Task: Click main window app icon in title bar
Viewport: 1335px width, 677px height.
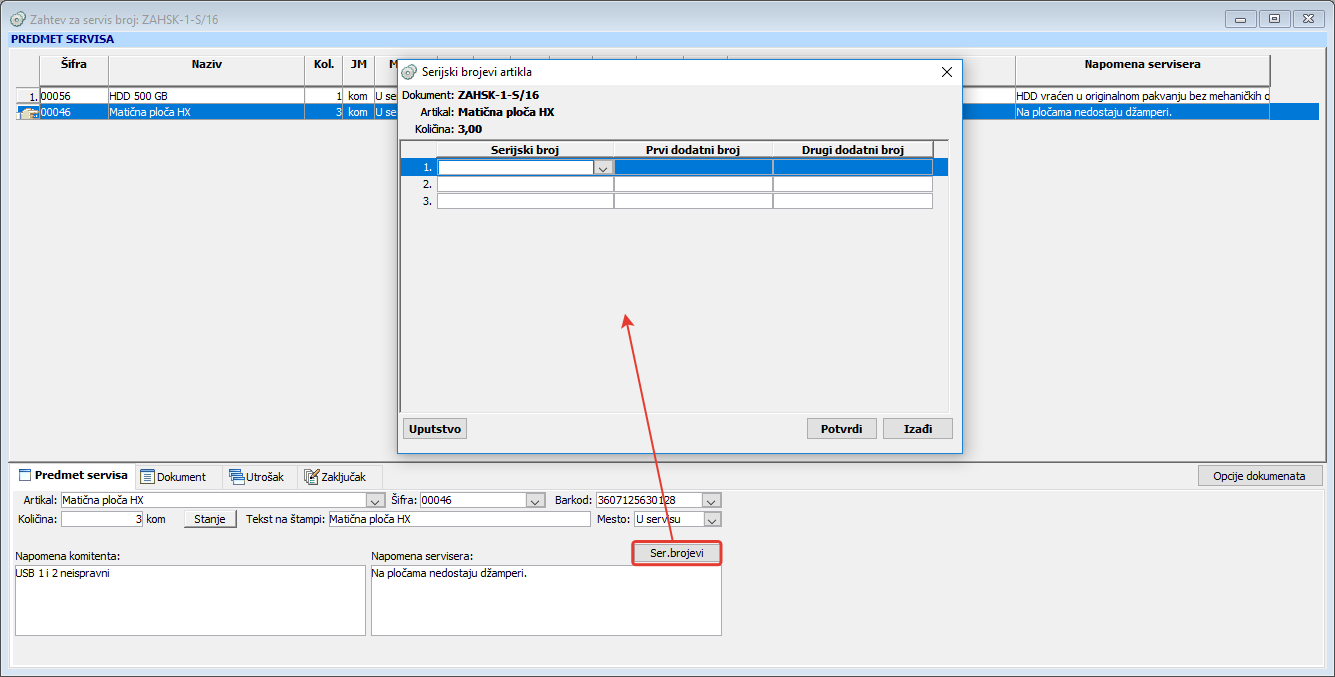Action: pyautogui.click(x=18, y=18)
